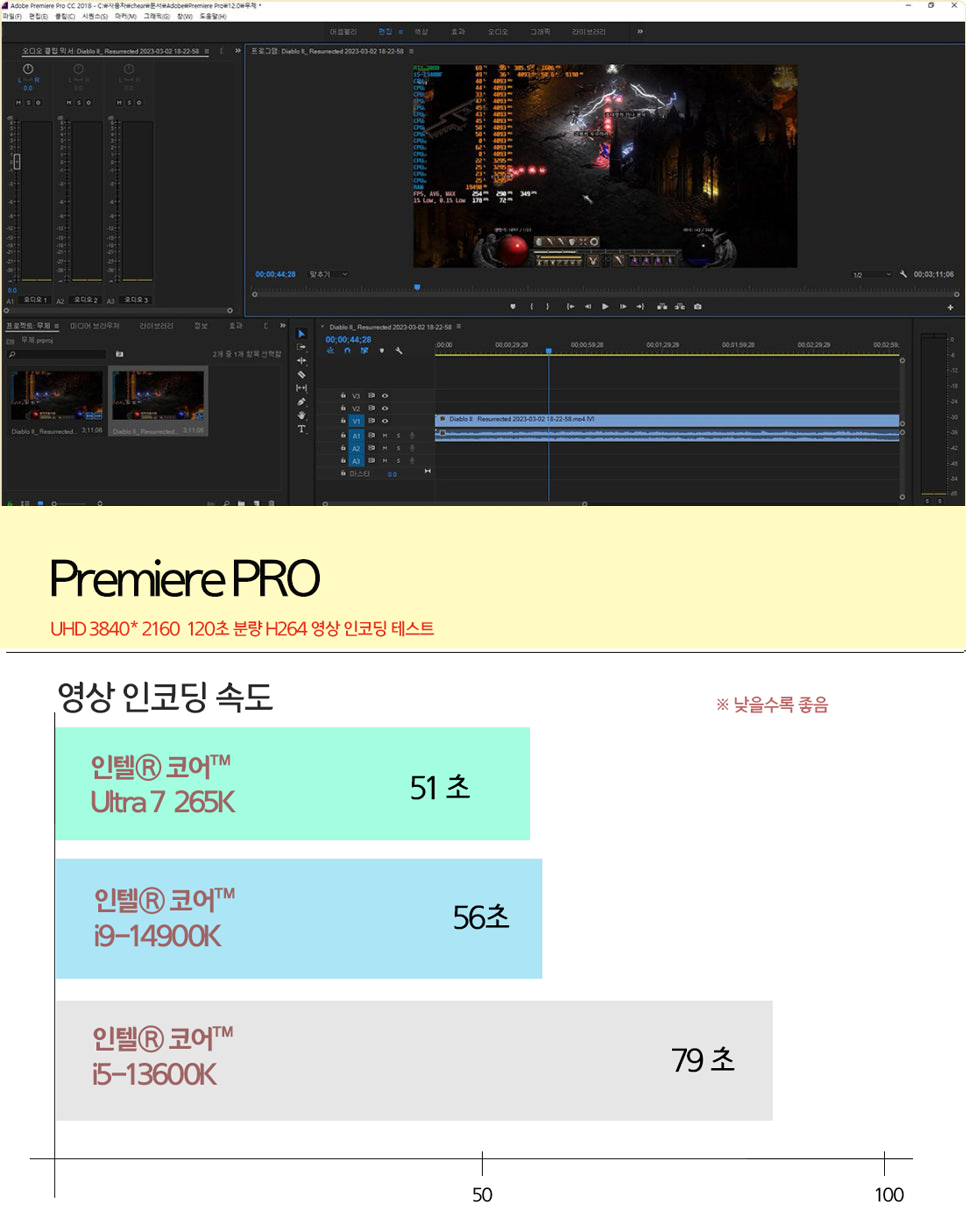The height and width of the screenshot is (1218, 966).
Task: Select the Diablo II video clip on track V1
Action: pyautogui.click(x=667, y=420)
